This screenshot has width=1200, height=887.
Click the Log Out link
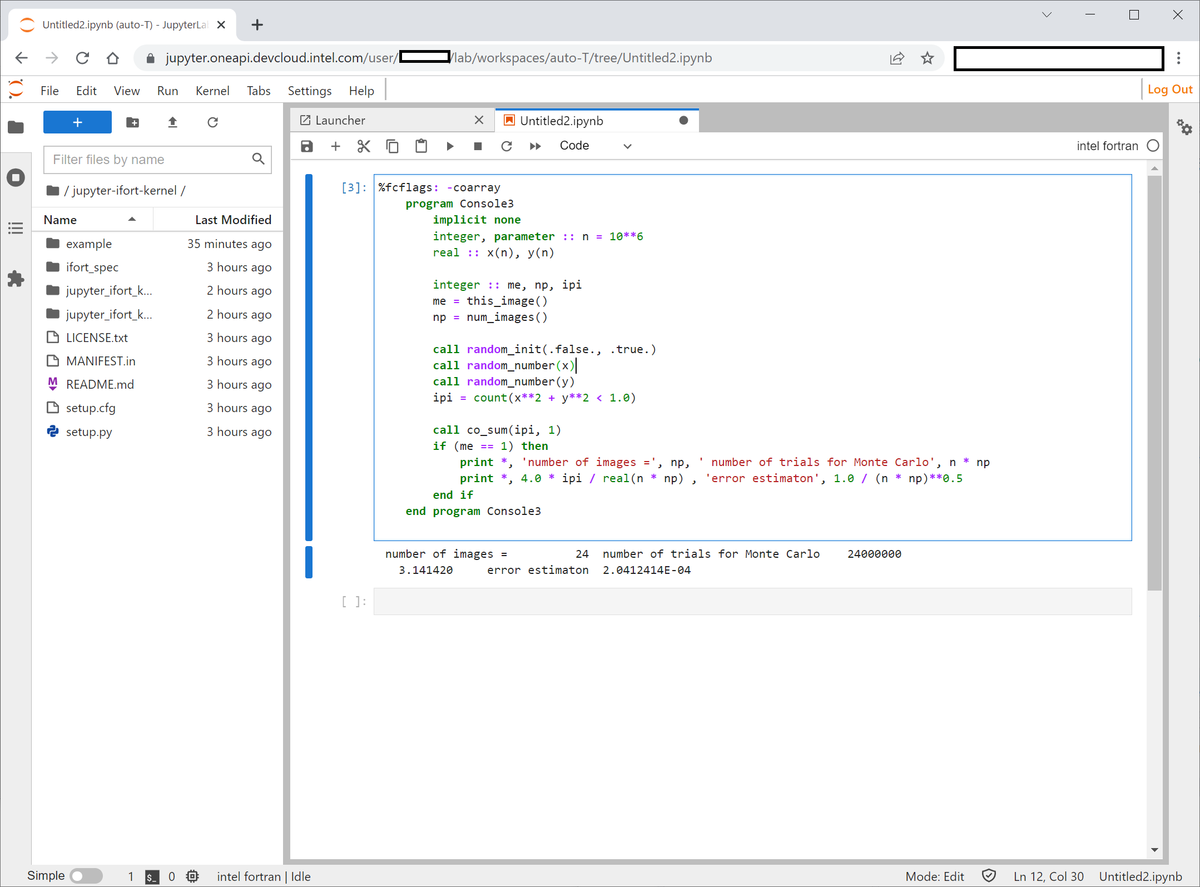point(1169,89)
